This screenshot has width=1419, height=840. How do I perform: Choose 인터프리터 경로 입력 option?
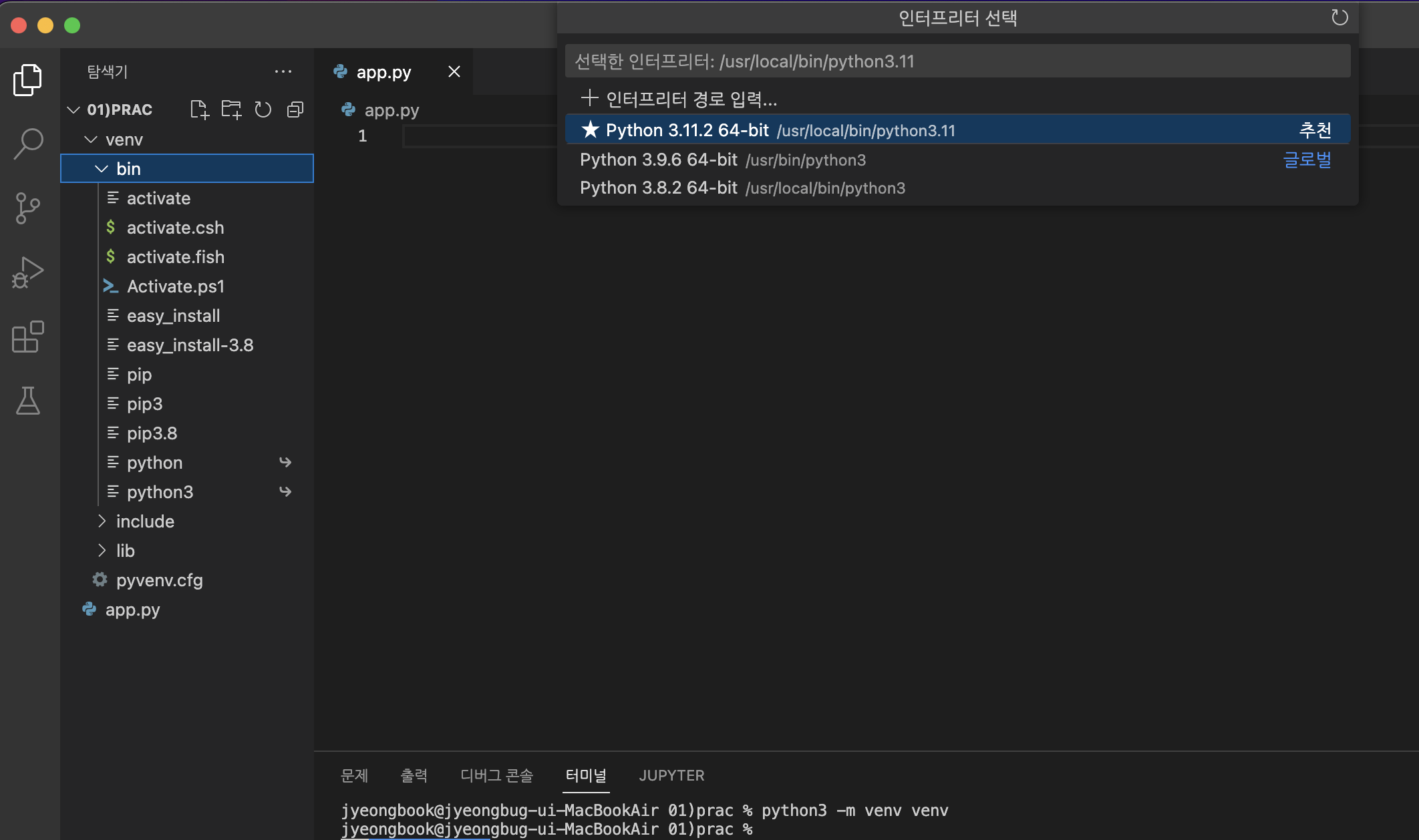(957, 99)
